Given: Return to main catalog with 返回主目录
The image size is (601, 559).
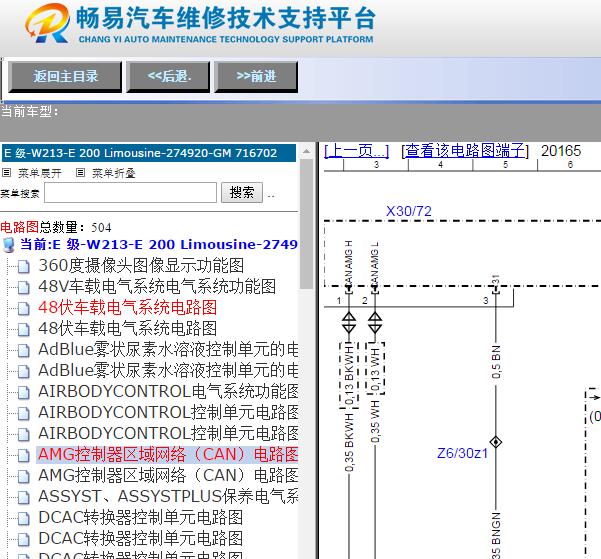Looking at the screenshot, I should [65, 77].
